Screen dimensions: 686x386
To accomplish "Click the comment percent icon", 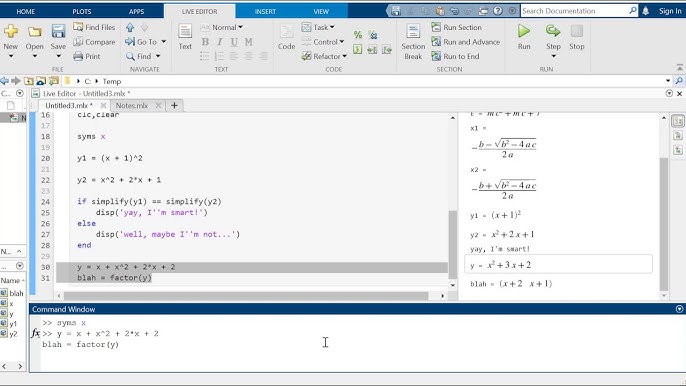I will [x=358, y=35].
